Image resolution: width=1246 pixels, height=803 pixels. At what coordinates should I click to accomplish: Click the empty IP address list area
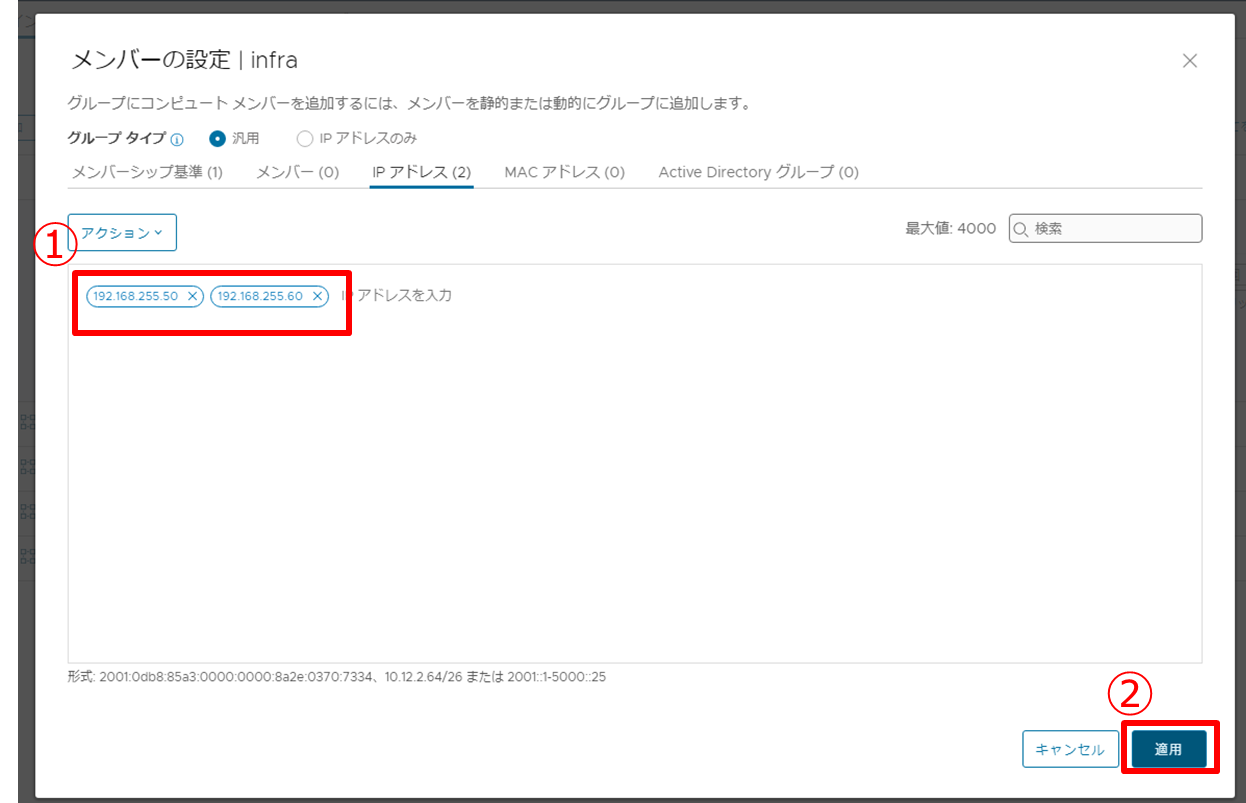(x=634, y=480)
